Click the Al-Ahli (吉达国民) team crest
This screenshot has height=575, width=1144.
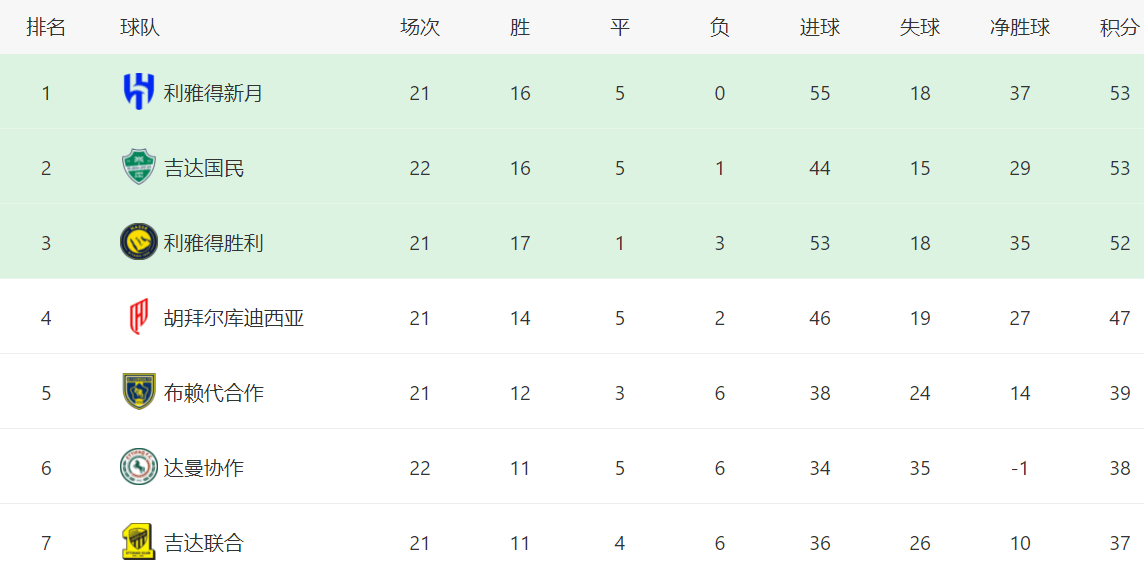point(138,167)
